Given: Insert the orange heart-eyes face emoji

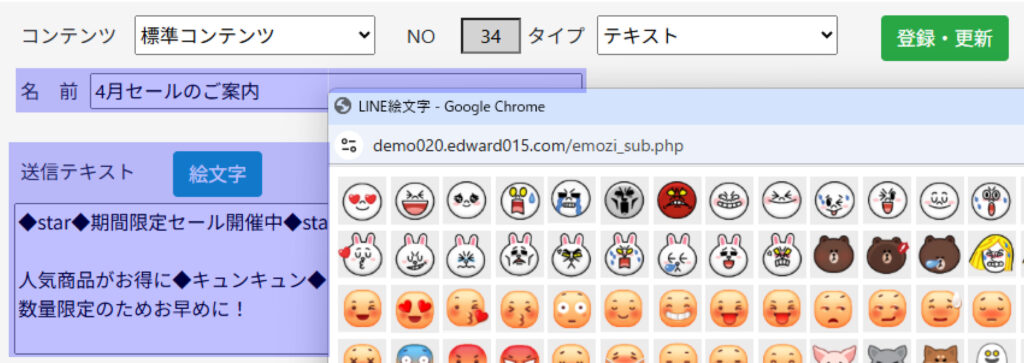Looking at the screenshot, I should point(415,309).
